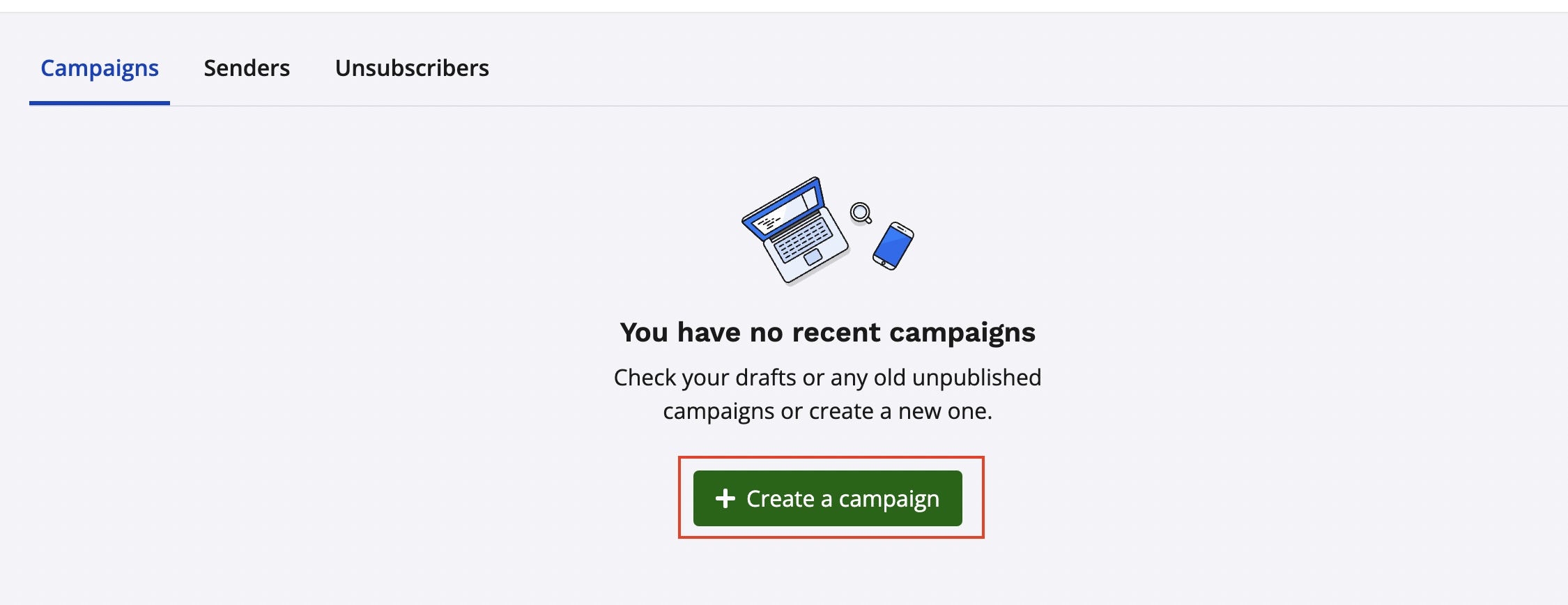Click the laptop keyboard in the illustration
This screenshot has width=1568, height=605.
coord(801,241)
